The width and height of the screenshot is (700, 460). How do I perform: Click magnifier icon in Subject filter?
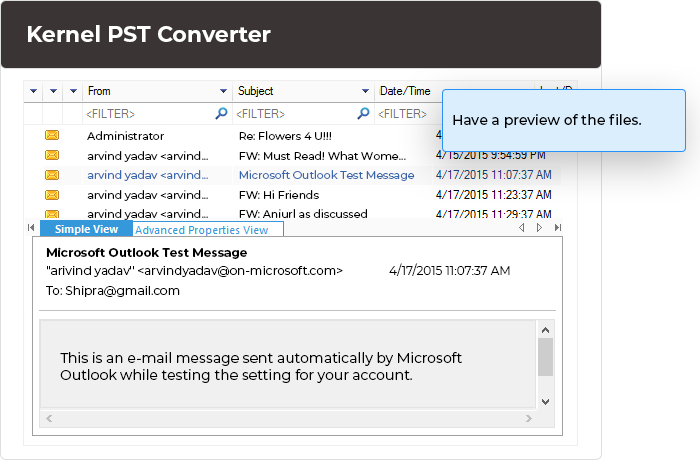coord(363,113)
